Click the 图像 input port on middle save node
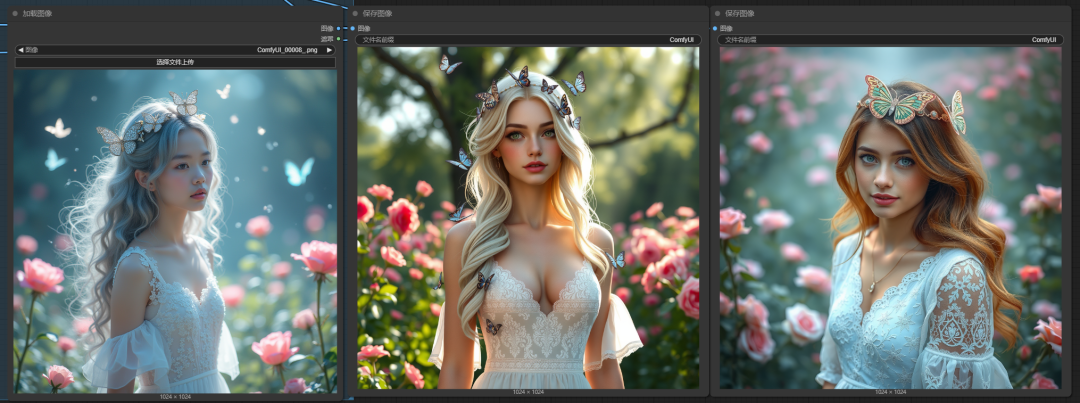The width and height of the screenshot is (1080, 403). pyautogui.click(x=353, y=28)
